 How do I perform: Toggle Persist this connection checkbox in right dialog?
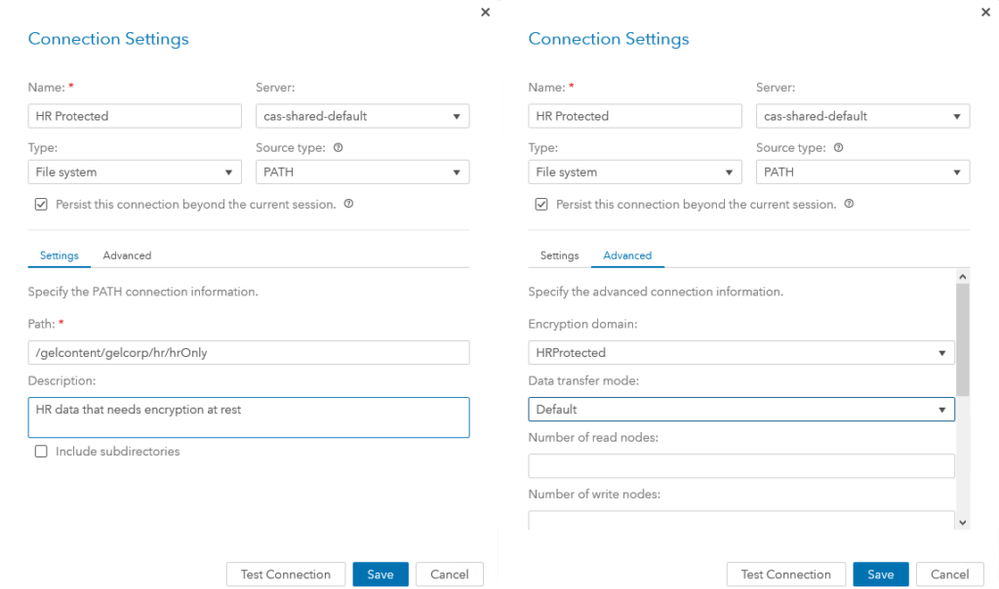pos(541,204)
